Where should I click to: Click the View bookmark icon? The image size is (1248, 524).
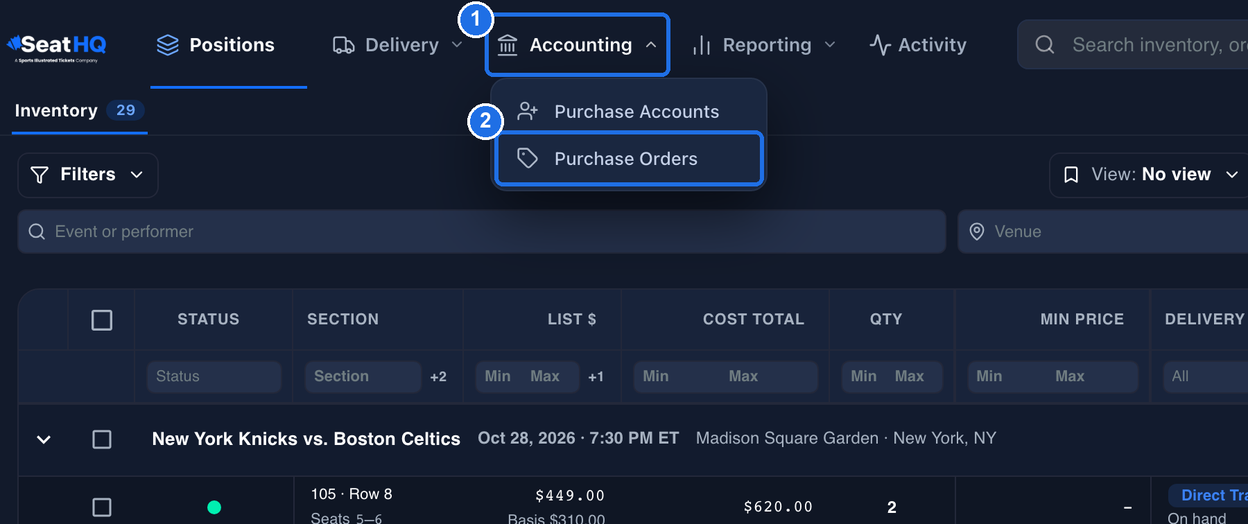pyautogui.click(x=1071, y=175)
